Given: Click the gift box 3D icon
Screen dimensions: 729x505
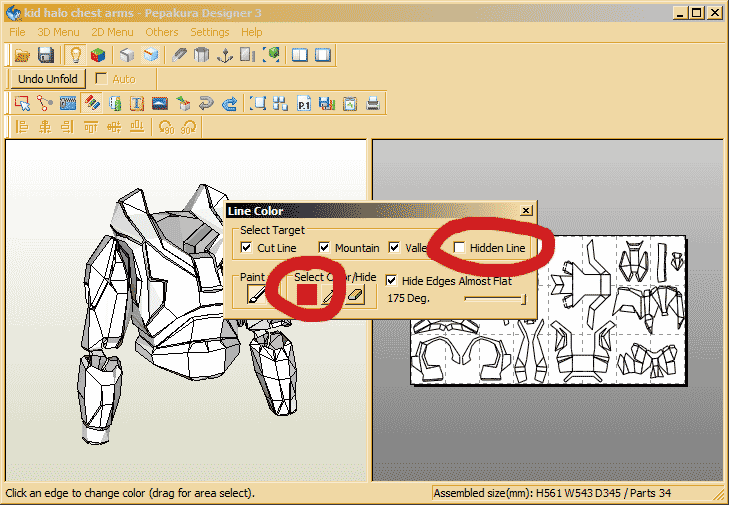Looking at the screenshot, I should click(x=183, y=103).
